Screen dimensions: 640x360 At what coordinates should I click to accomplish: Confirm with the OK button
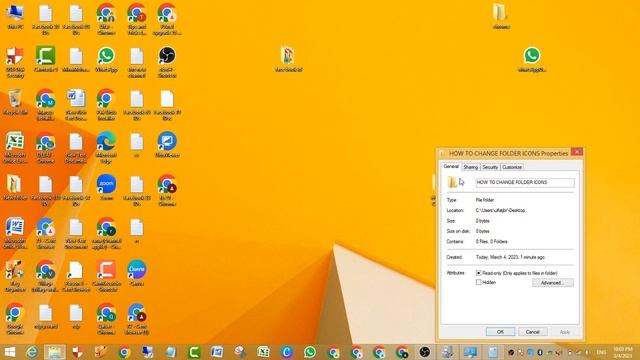tap(500, 332)
